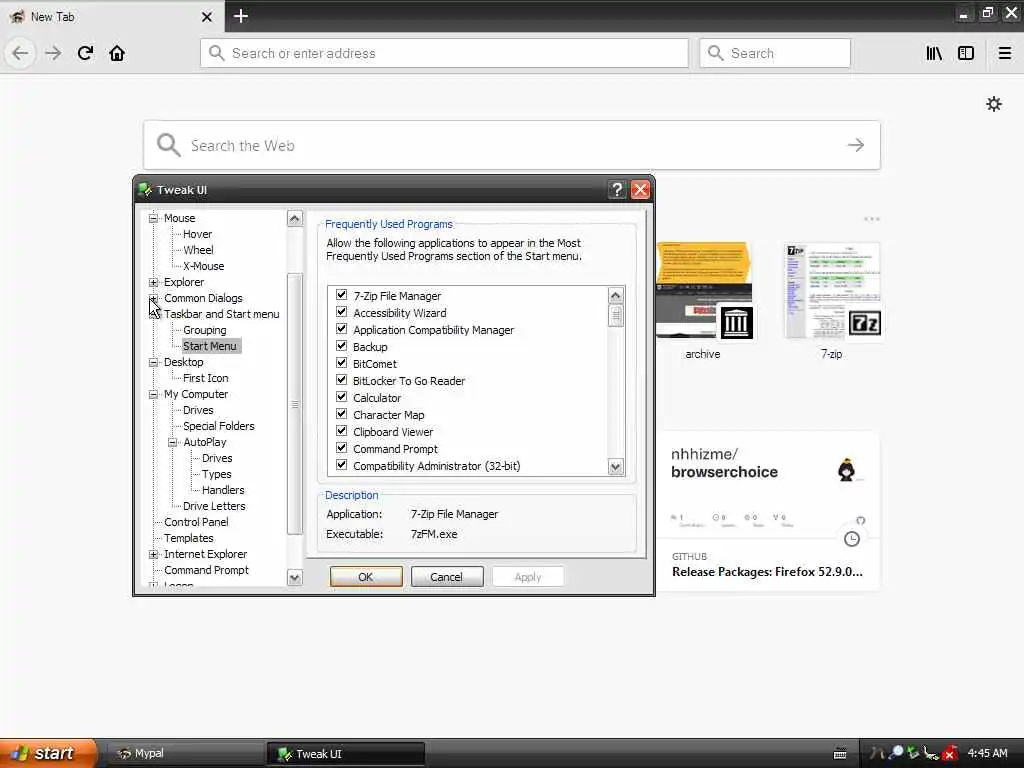Viewport: 1024px width, 768px height.
Task: Reload the page with the refresh icon
Action: (x=86, y=53)
